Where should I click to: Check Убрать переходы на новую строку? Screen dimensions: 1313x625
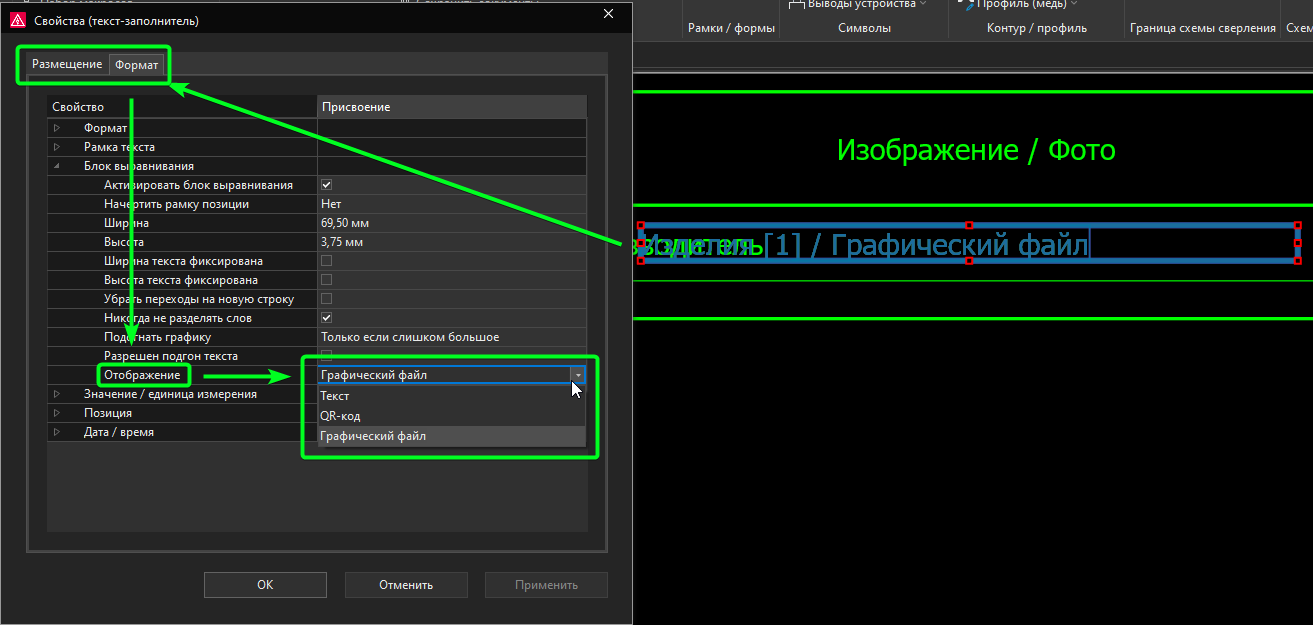(x=326, y=299)
